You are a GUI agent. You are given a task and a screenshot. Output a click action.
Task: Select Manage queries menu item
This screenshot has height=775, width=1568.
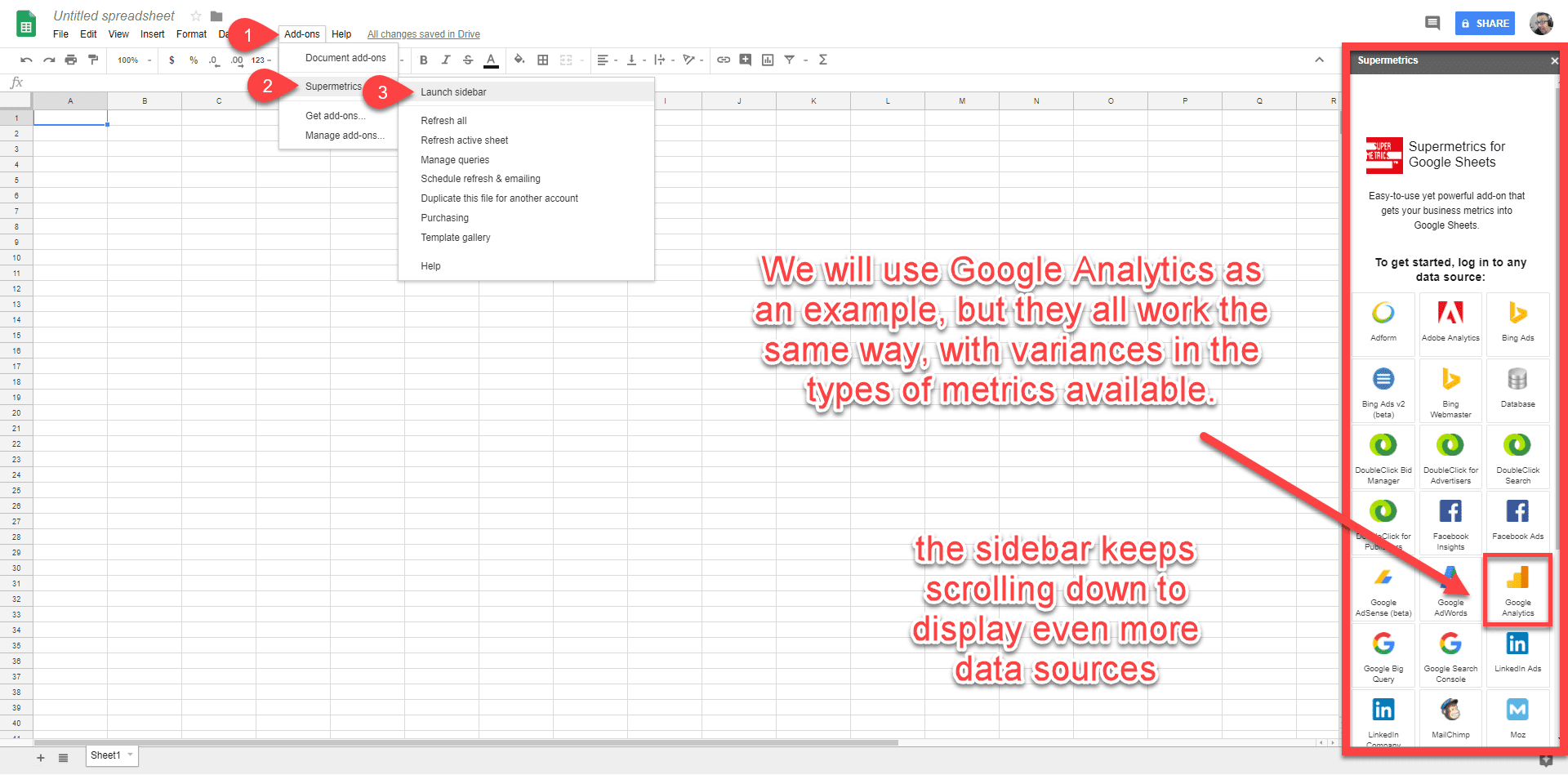(x=526, y=160)
